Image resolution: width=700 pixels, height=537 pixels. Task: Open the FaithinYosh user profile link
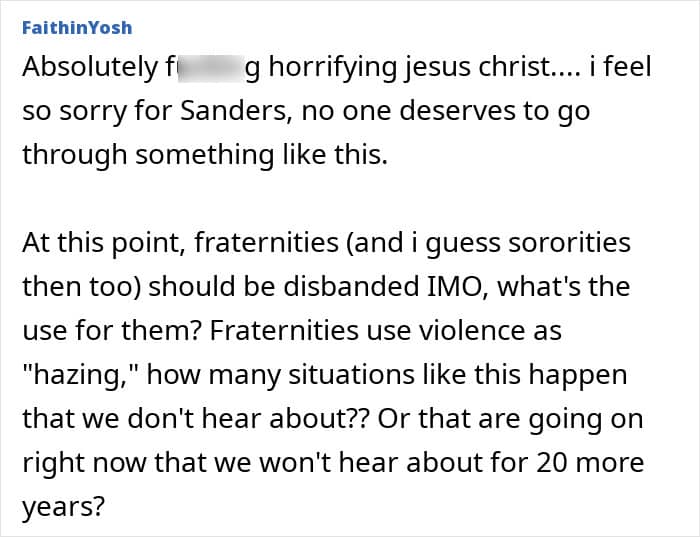pos(77,28)
